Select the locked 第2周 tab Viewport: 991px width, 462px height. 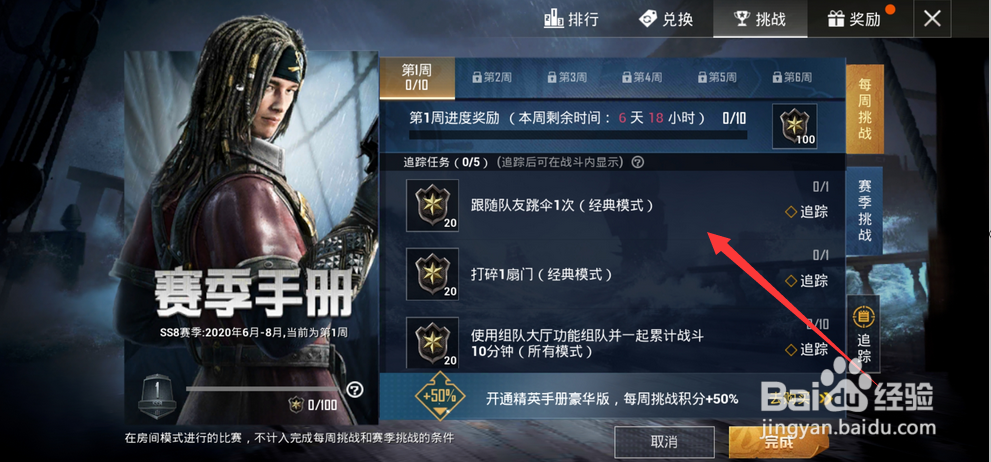click(492, 78)
